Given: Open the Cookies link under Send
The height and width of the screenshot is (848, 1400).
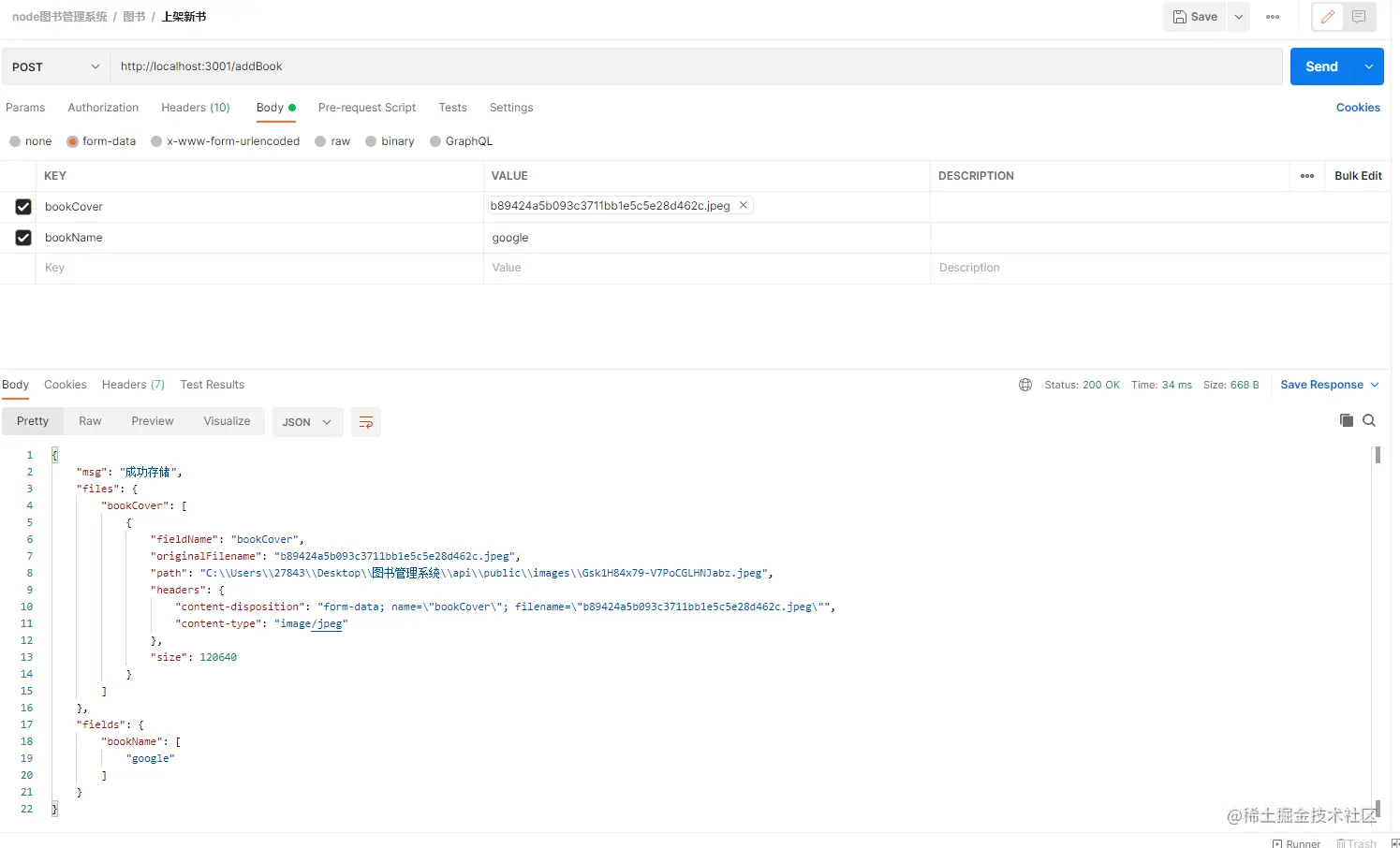Looking at the screenshot, I should click(x=1358, y=108).
